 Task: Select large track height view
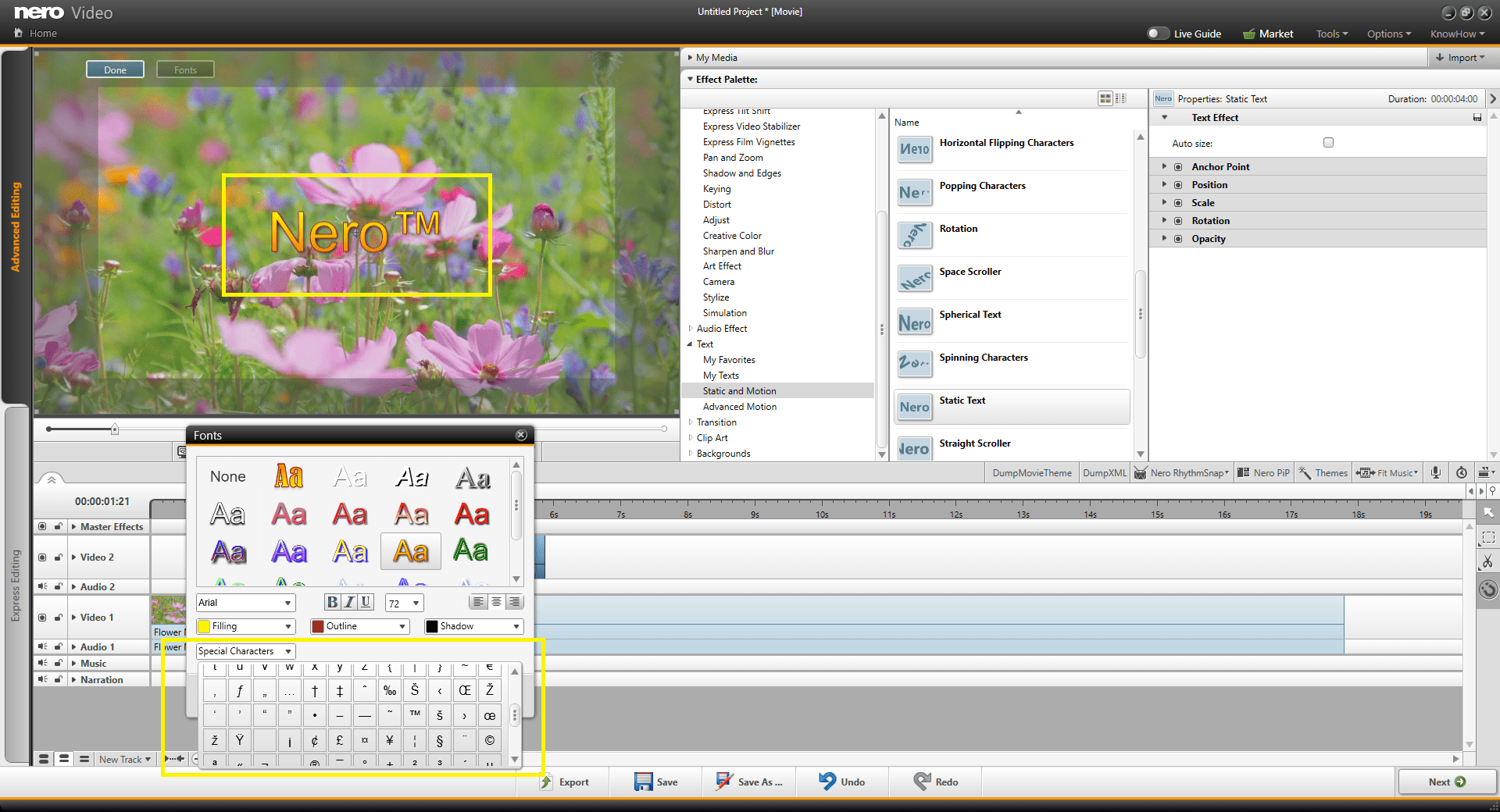pos(44,759)
